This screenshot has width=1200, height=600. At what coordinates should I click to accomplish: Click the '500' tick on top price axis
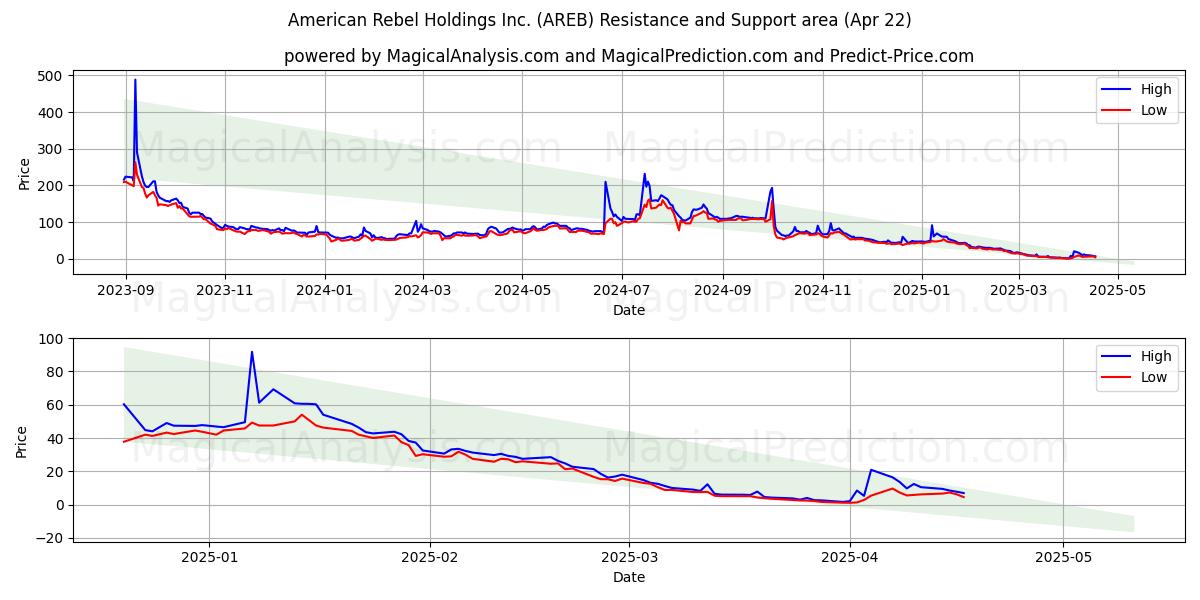pyautogui.click(x=52, y=76)
